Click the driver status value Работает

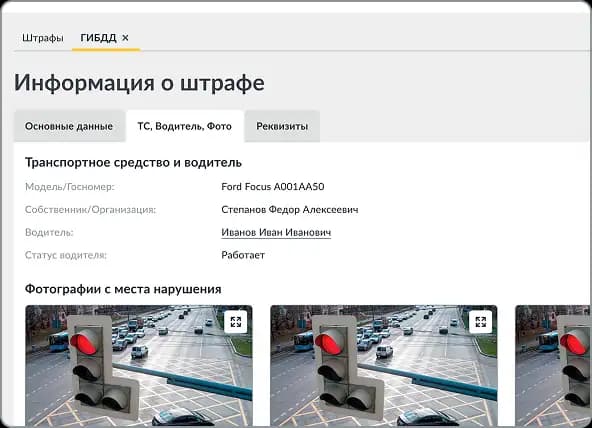pyautogui.click(x=243, y=255)
